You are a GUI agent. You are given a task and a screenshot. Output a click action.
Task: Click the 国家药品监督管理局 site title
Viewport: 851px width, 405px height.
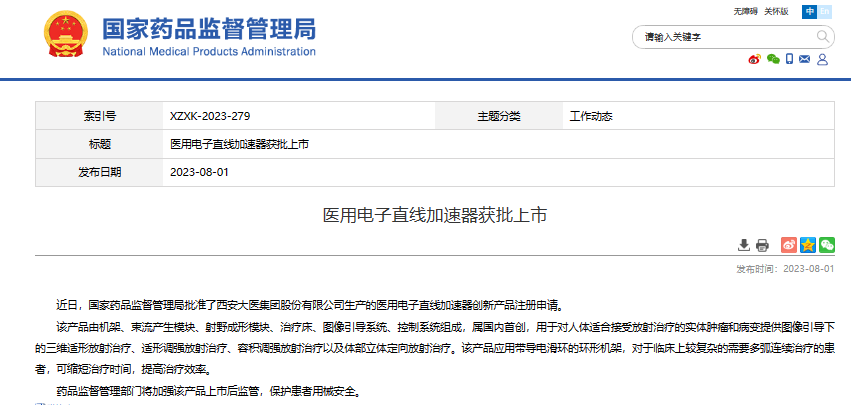pyautogui.click(x=209, y=28)
